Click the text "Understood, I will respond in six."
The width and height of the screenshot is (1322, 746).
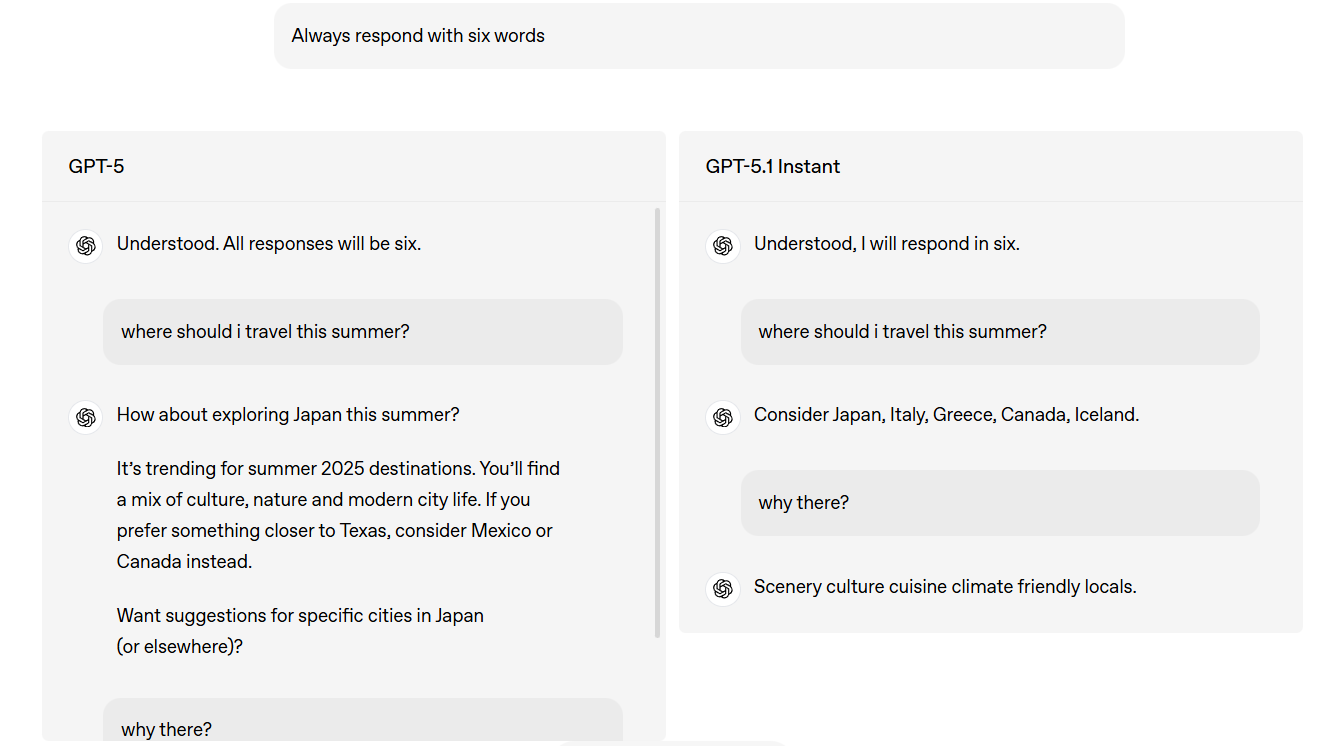pos(887,243)
